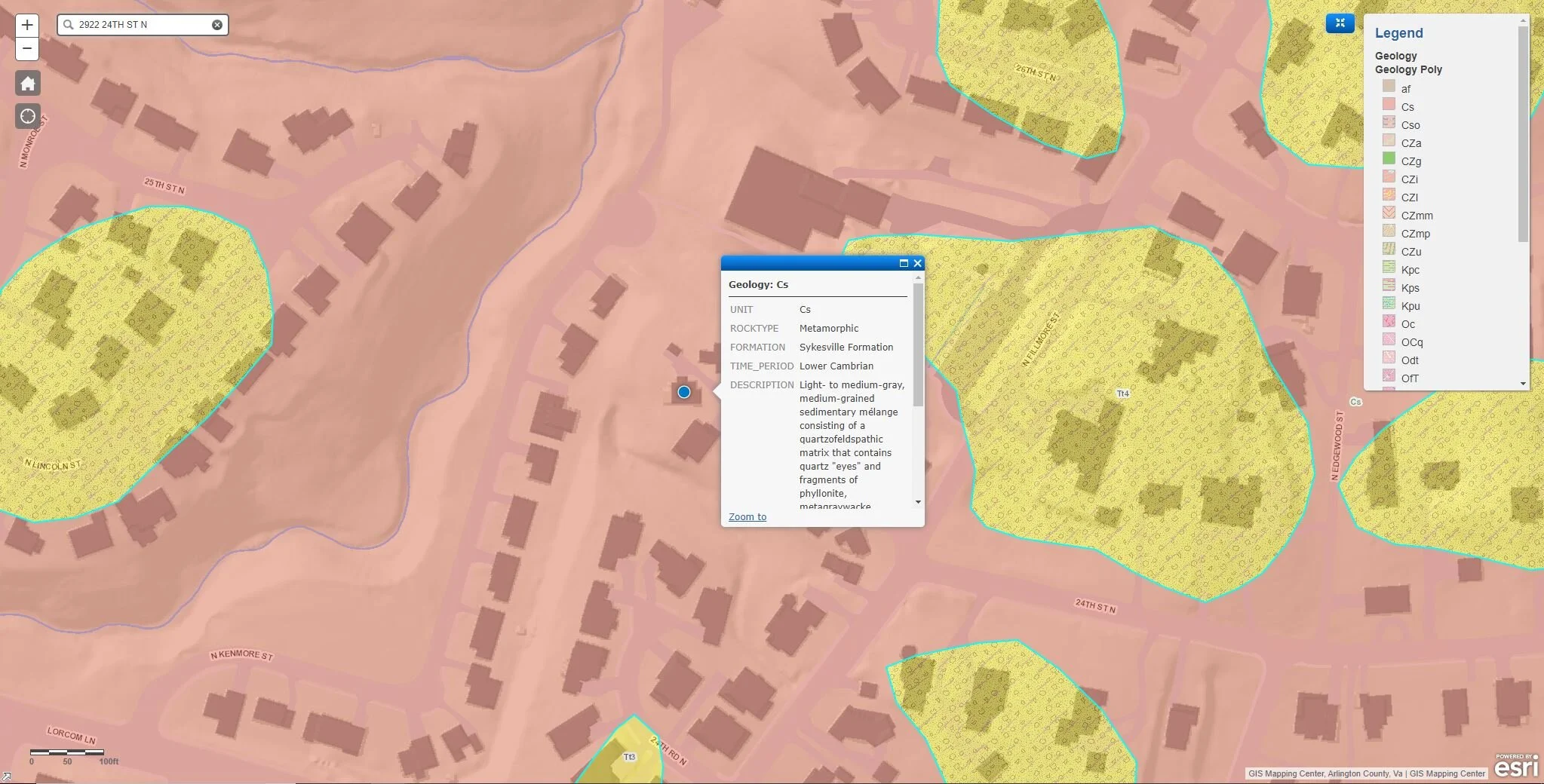
Task: Click the Tt4 geology label on map
Action: pyautogui.click(x=1122, y=394)
